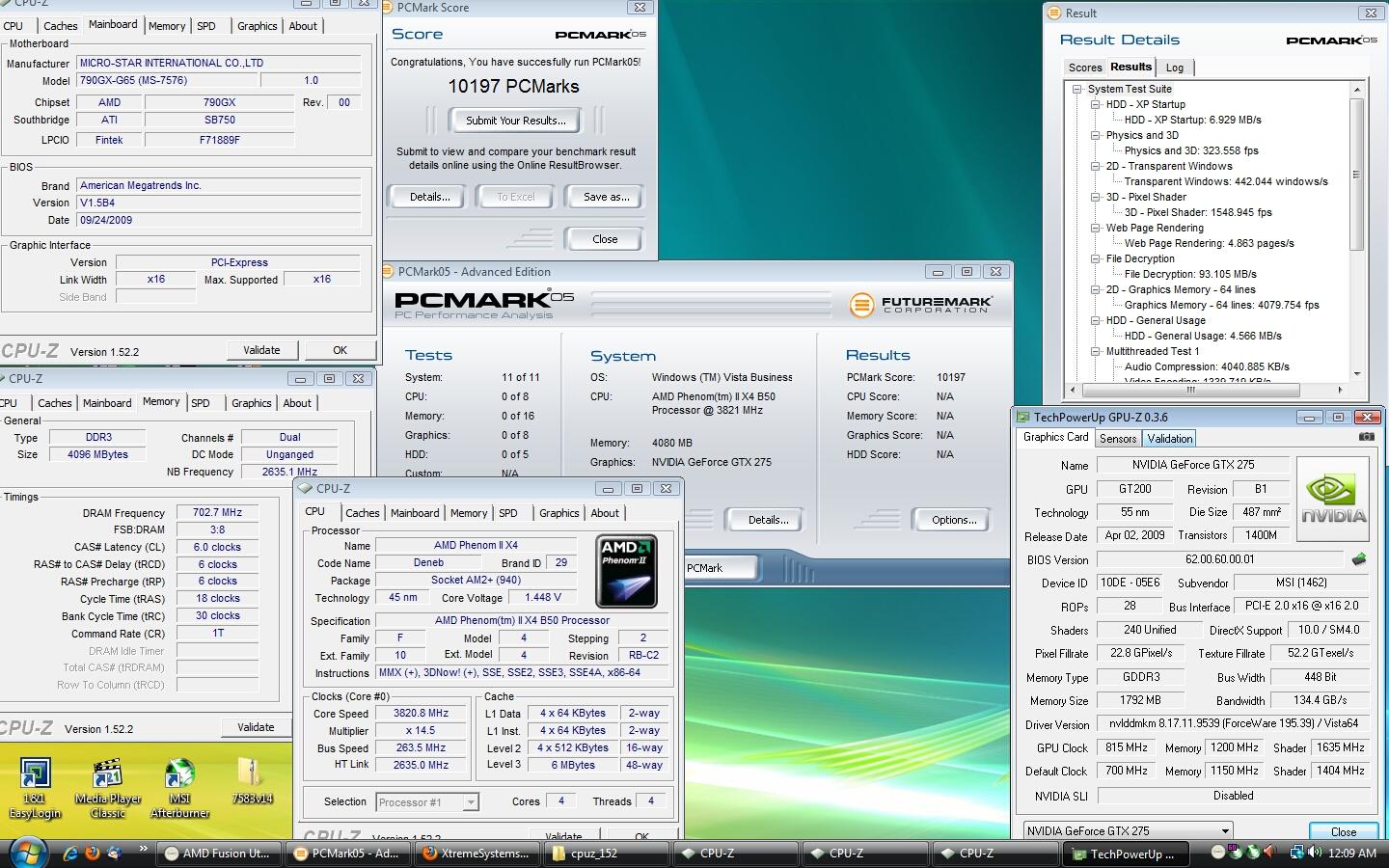Click the network tray icon

(1297, 853)
